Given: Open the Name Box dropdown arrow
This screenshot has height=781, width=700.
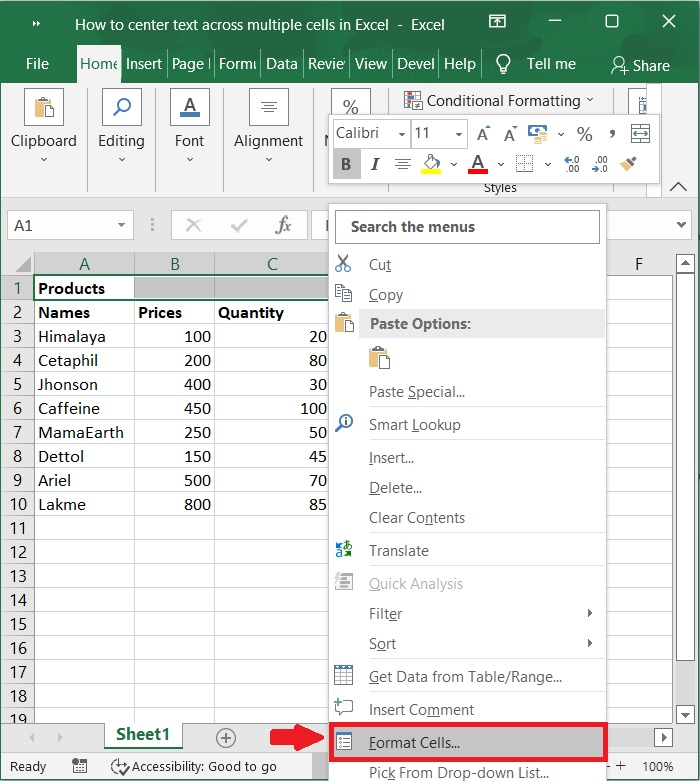Looking at the screenshot, I should click(121, 225).
